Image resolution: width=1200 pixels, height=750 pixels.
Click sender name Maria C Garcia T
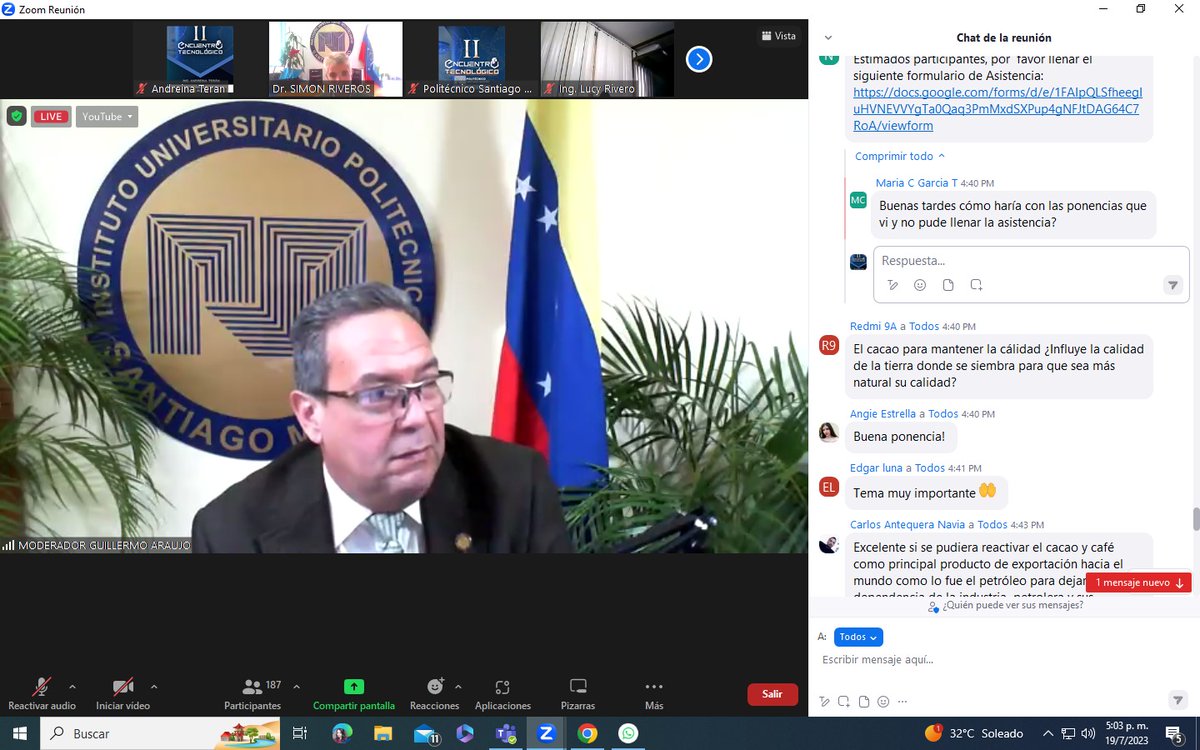click(916, 183)
